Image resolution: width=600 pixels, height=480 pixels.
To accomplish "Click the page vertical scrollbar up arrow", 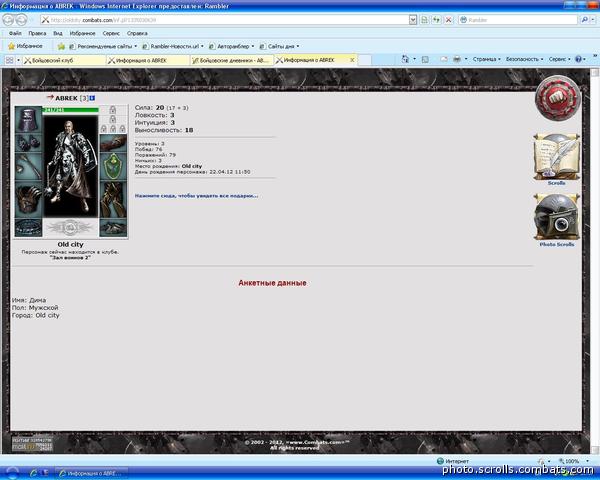I will tap(594, 72).
